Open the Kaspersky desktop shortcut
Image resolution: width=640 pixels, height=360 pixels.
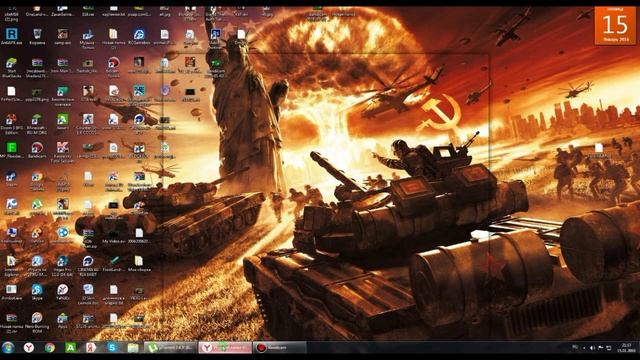tap(62, 152)
